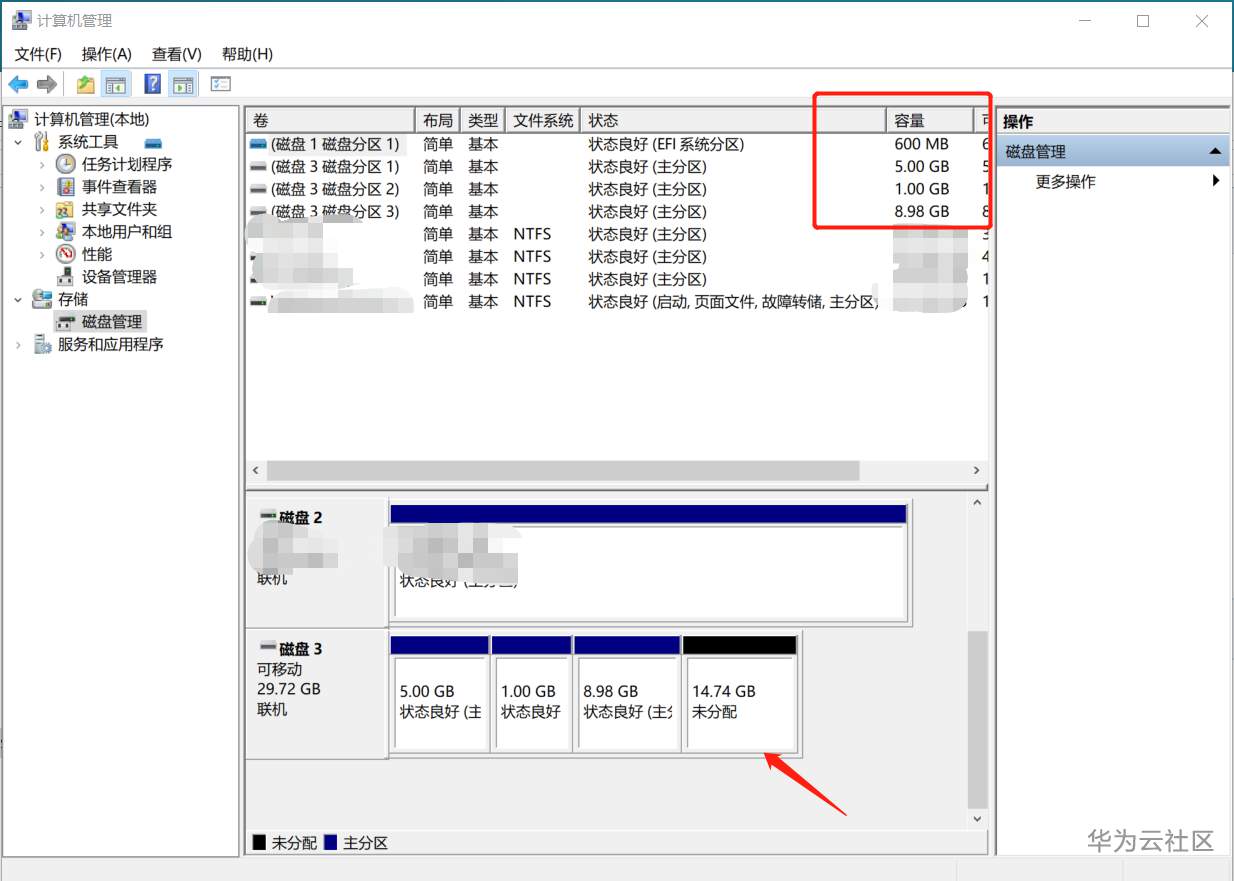Toggle the Show/Hide Action Pane toolbar icon

(182, 84)
